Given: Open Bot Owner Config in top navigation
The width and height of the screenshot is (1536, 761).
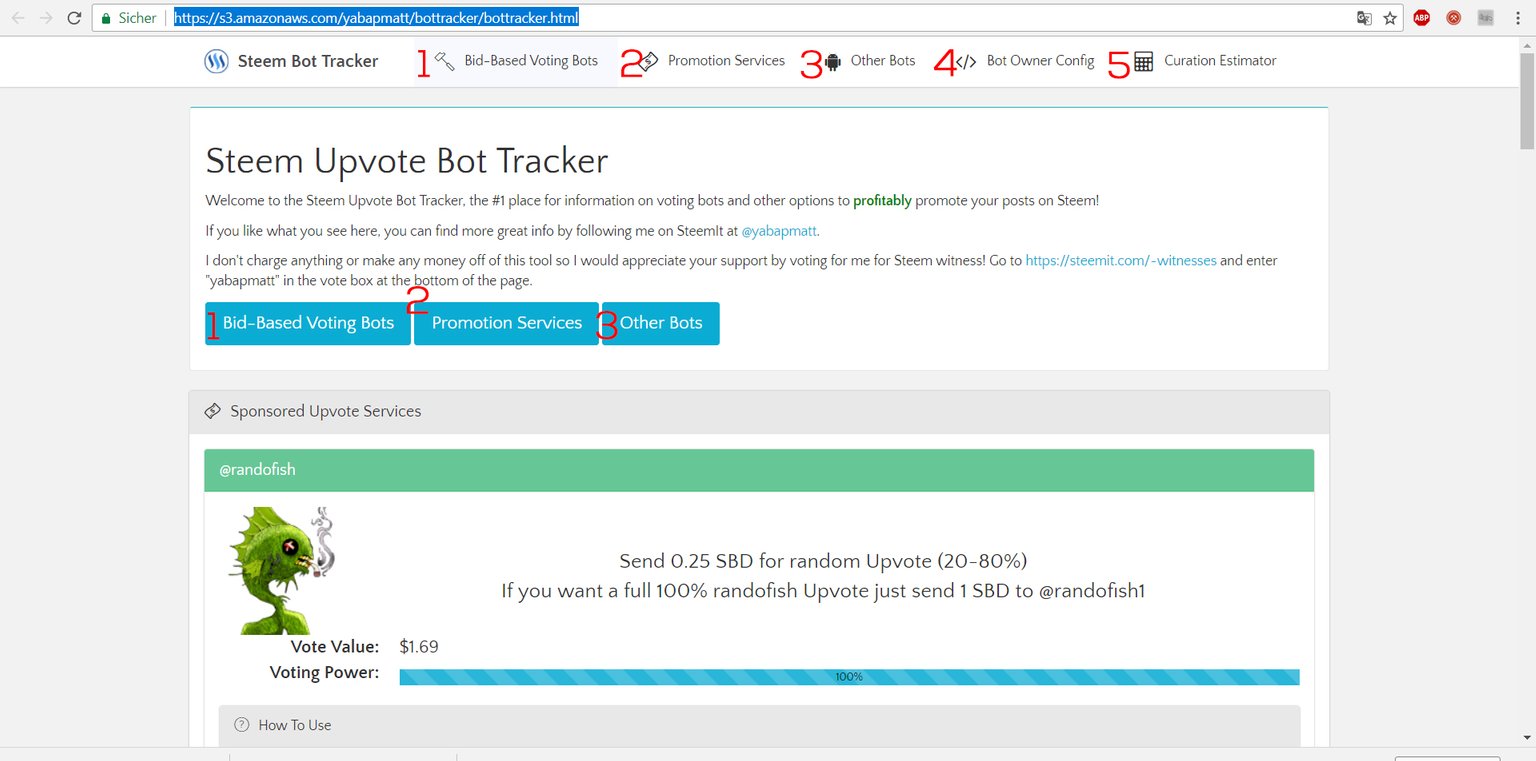Looking at the screenshot, I should click(1040, 61).
